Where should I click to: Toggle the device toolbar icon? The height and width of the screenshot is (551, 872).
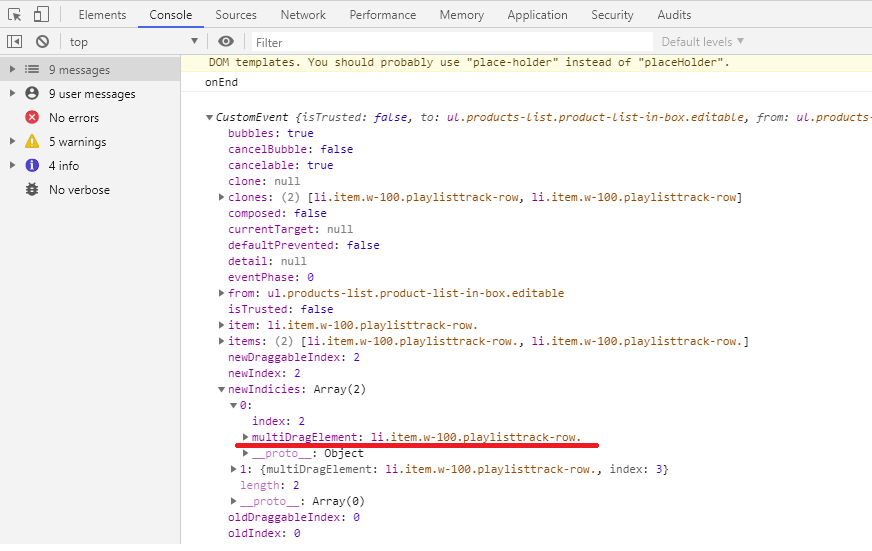[41, 14]
